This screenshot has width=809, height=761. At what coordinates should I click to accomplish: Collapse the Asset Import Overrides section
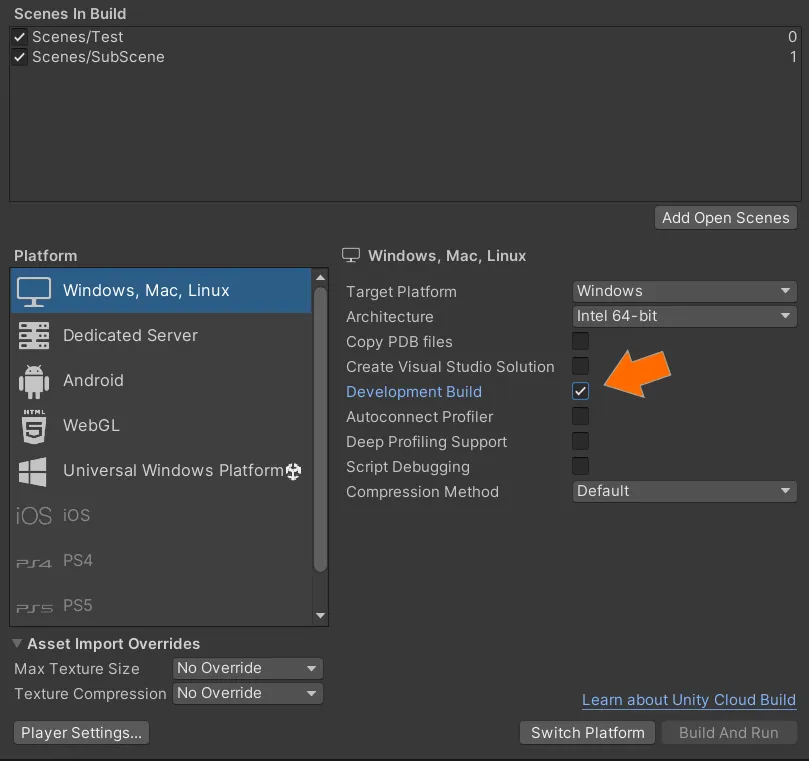tap(17, 643)
